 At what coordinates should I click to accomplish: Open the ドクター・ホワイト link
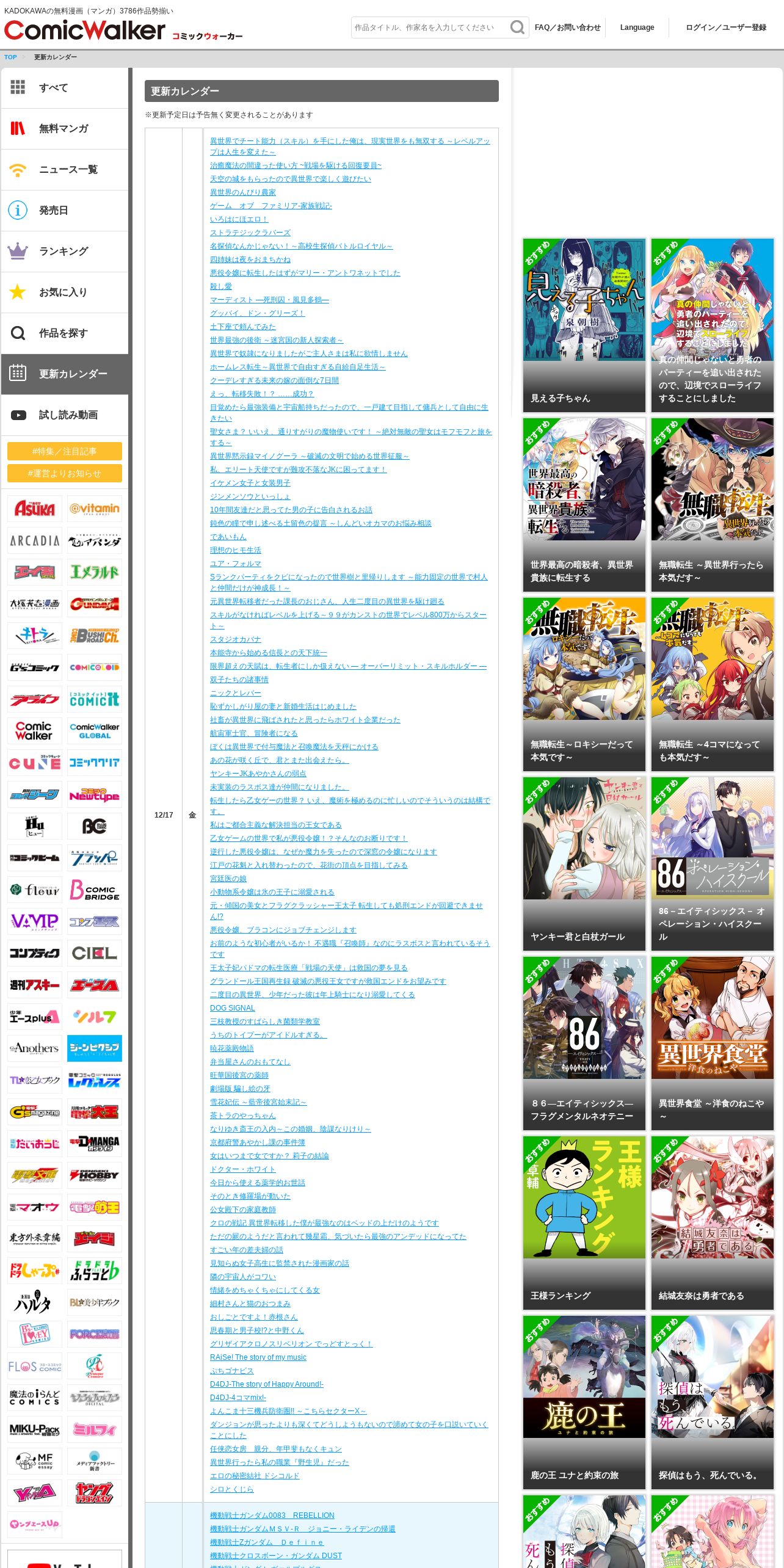tap(243, 1169)
